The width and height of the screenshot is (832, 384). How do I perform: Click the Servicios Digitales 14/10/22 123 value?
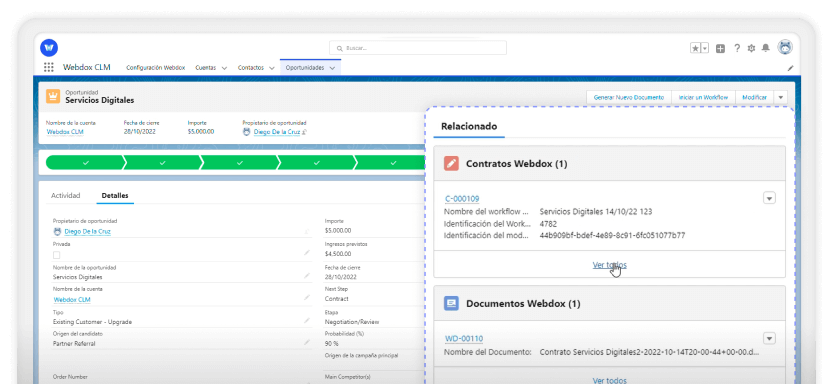tap(596, 212)
